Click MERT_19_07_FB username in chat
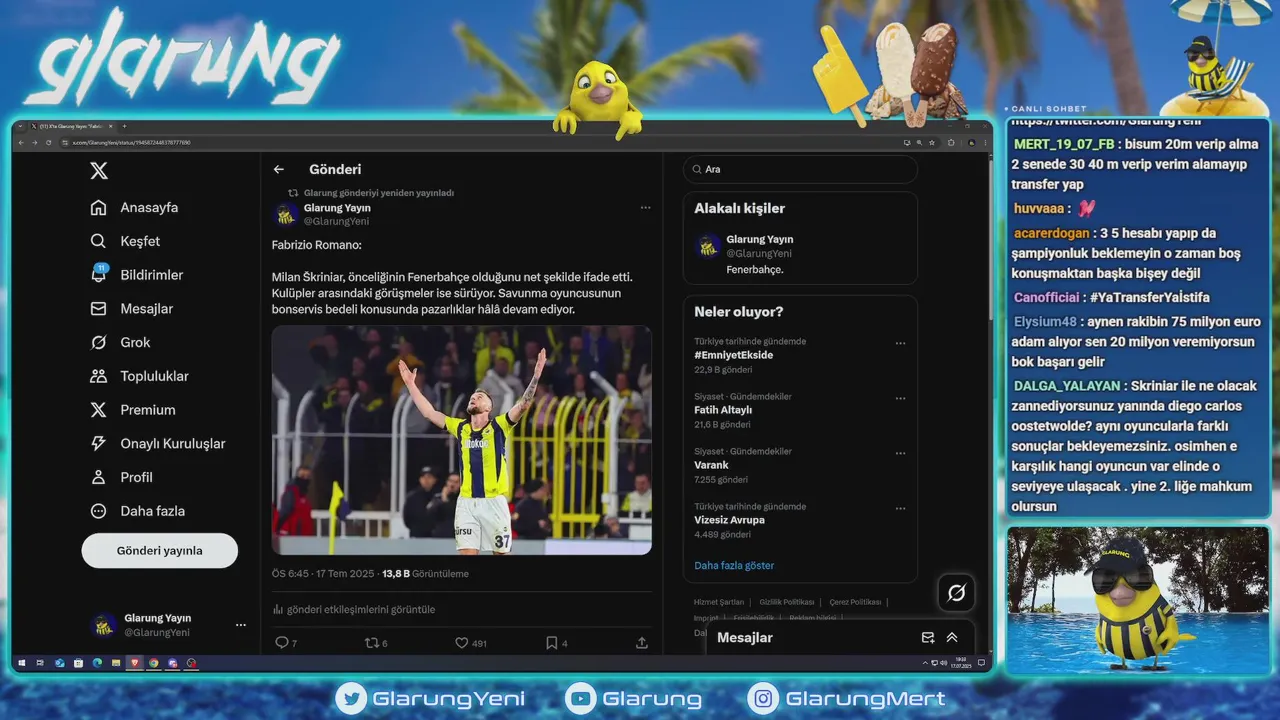 (1064, 144)
